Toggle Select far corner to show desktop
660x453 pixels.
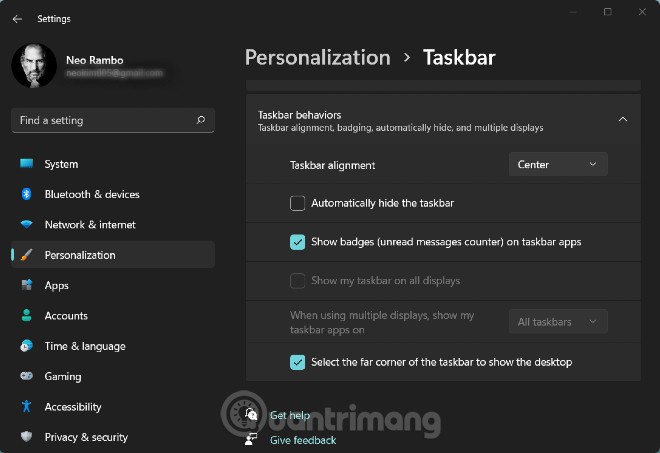point(298,362)
